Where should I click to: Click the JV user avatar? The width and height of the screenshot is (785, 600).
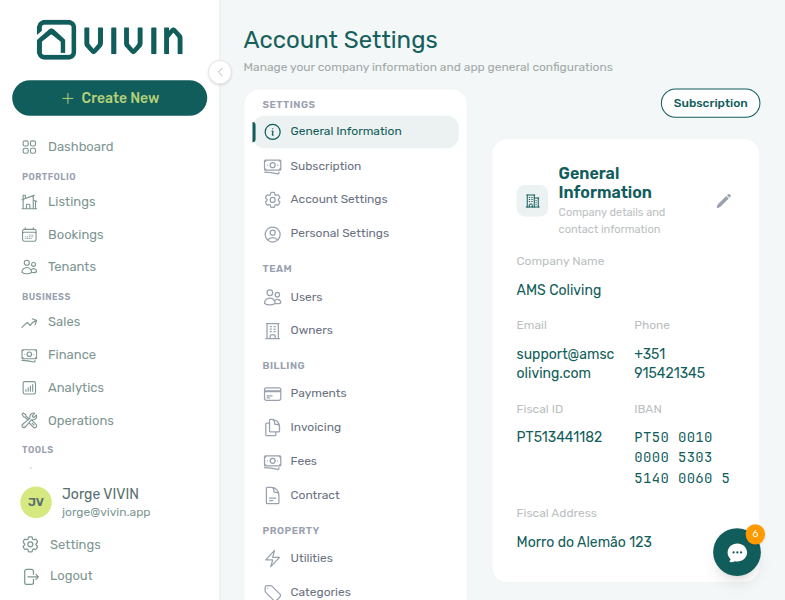coord(36,502)
